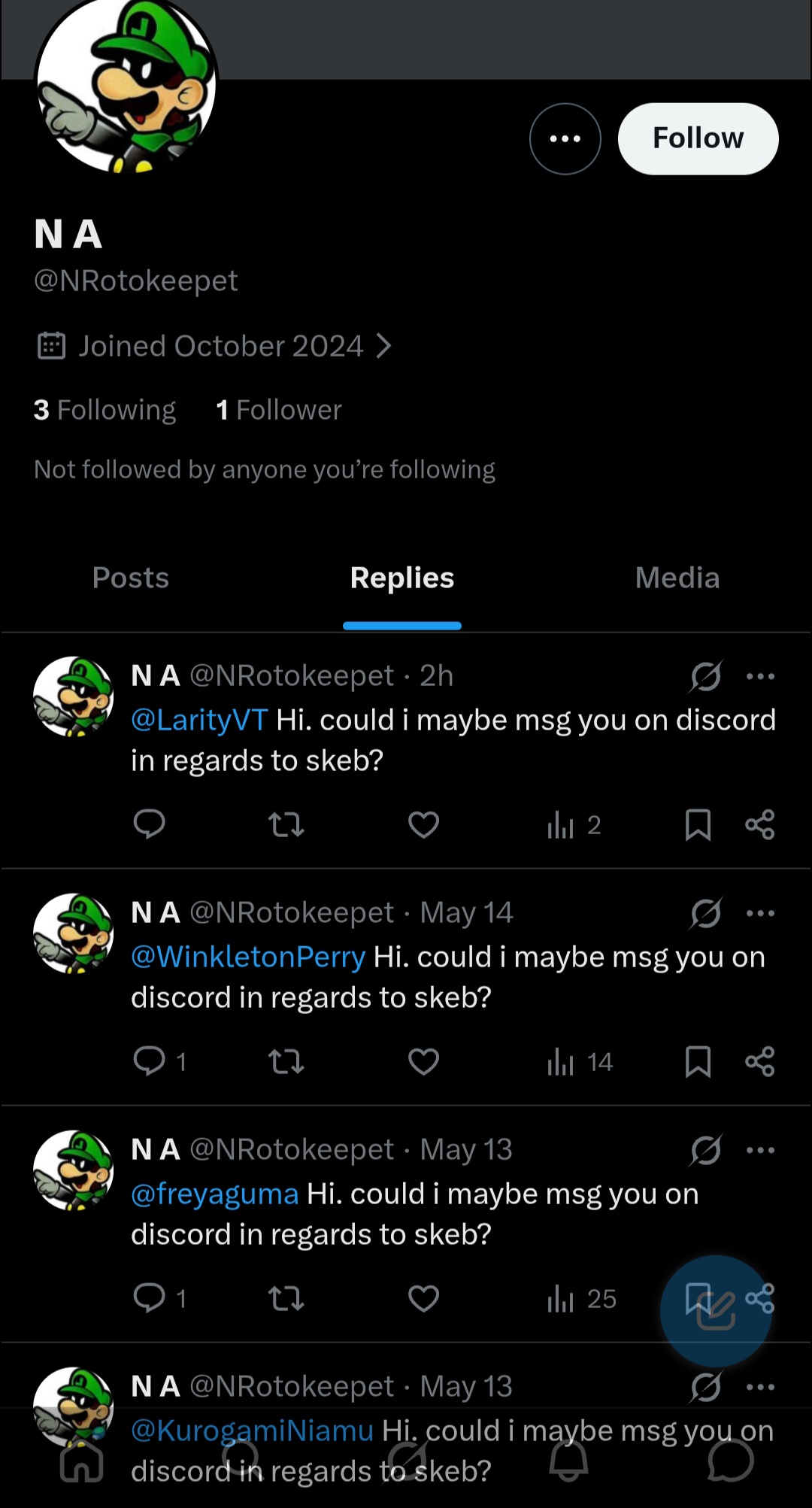Switch to the Posts tab
This screenshot has width=812, height=1508.
coord(131,578)
